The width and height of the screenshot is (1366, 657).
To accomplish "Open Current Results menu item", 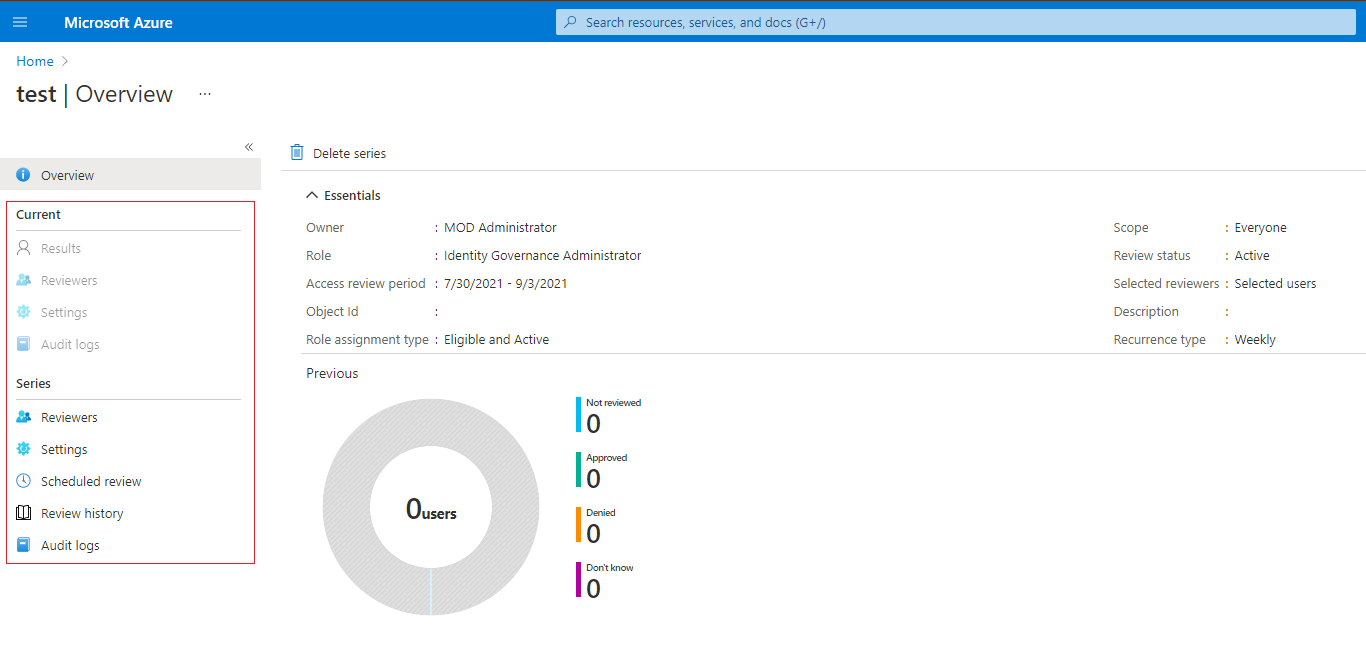I will pos(61,248).
